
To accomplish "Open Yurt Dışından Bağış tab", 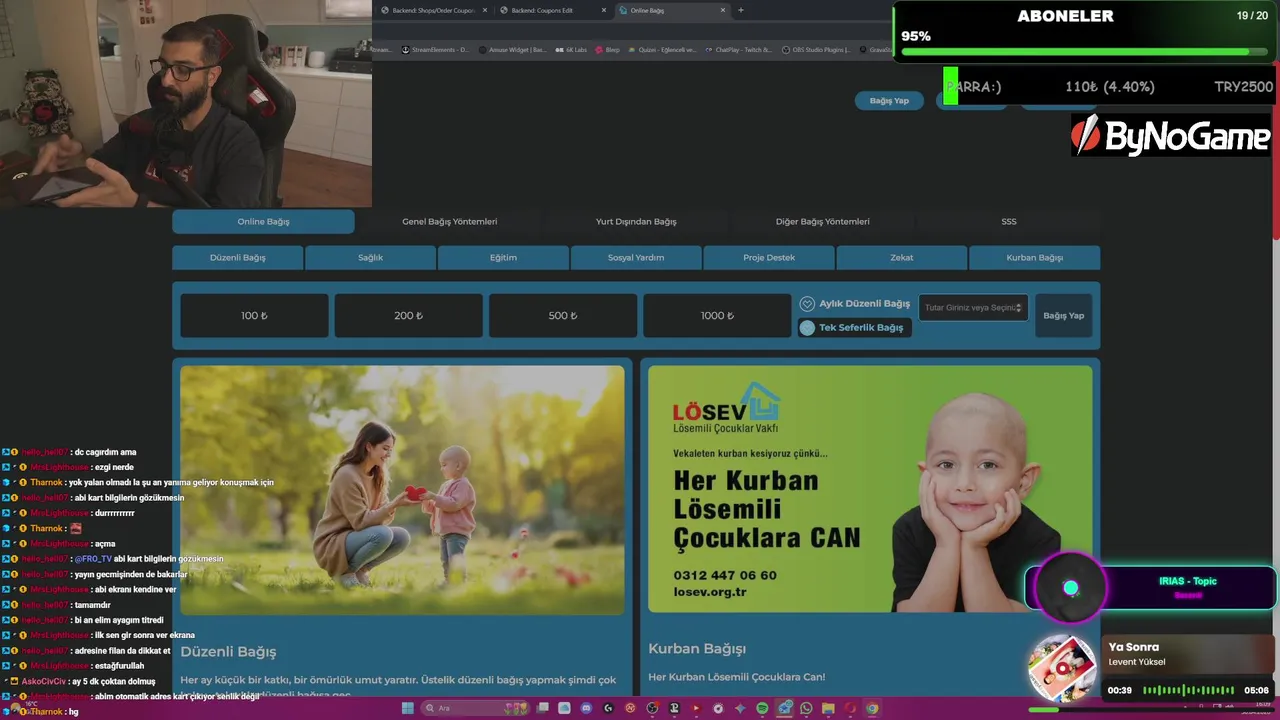I will 636,221.
